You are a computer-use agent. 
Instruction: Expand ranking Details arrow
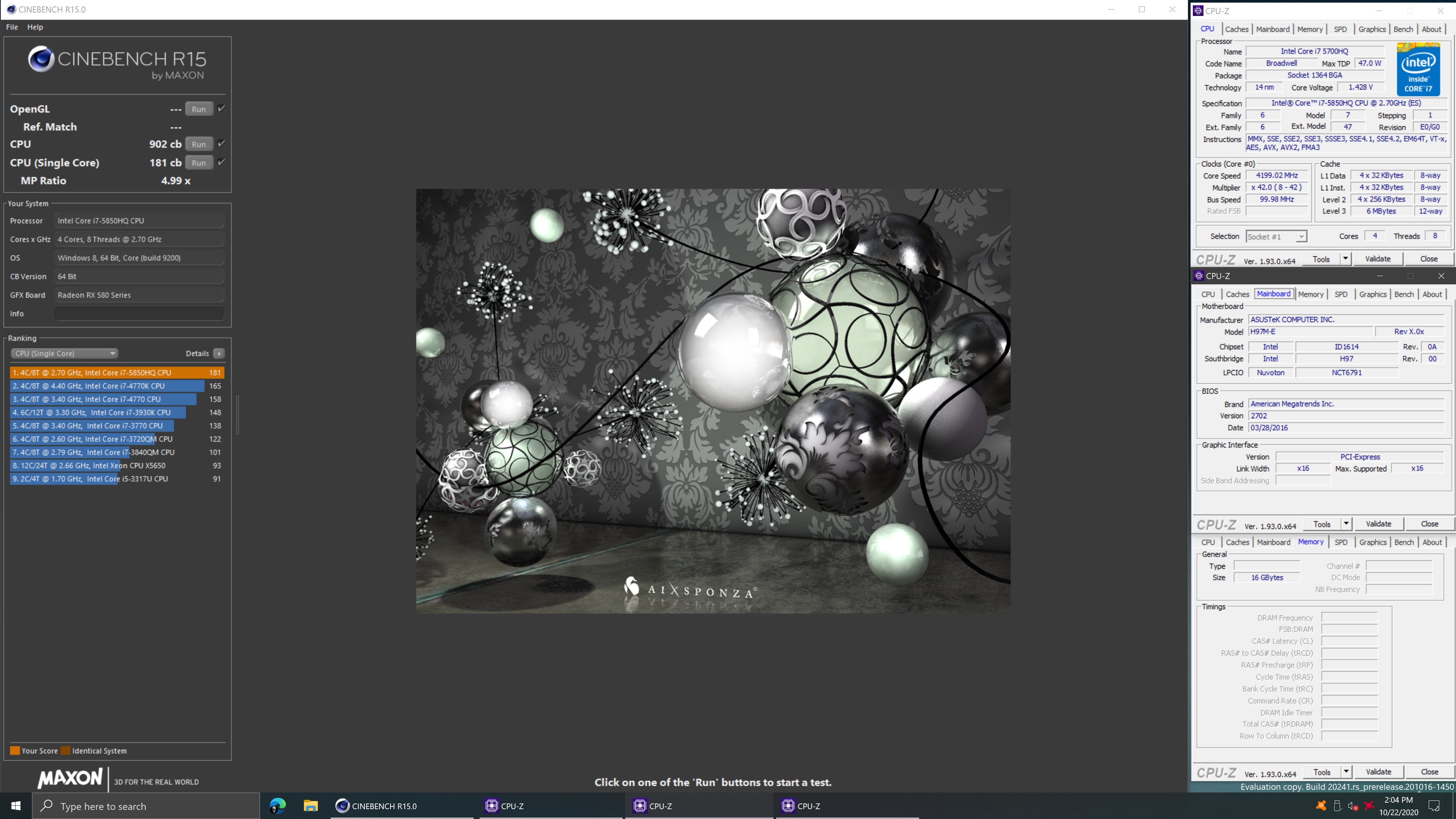[219, 353]
